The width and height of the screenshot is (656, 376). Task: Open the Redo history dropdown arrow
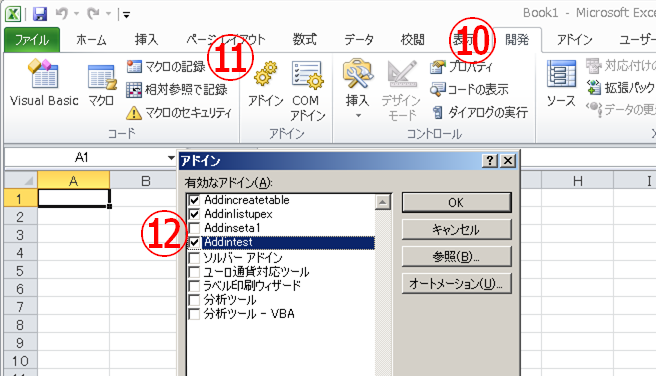[108, 14]
